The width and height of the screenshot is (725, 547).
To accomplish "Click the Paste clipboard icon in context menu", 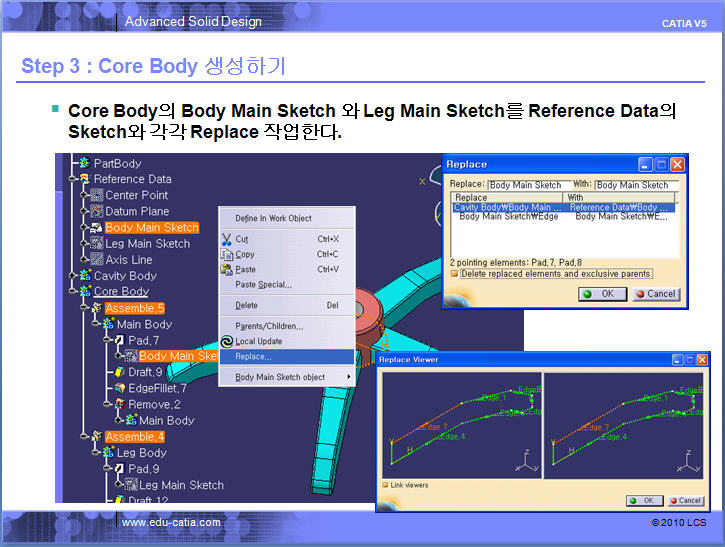I will pyautogui.click(x=227, y=269).
